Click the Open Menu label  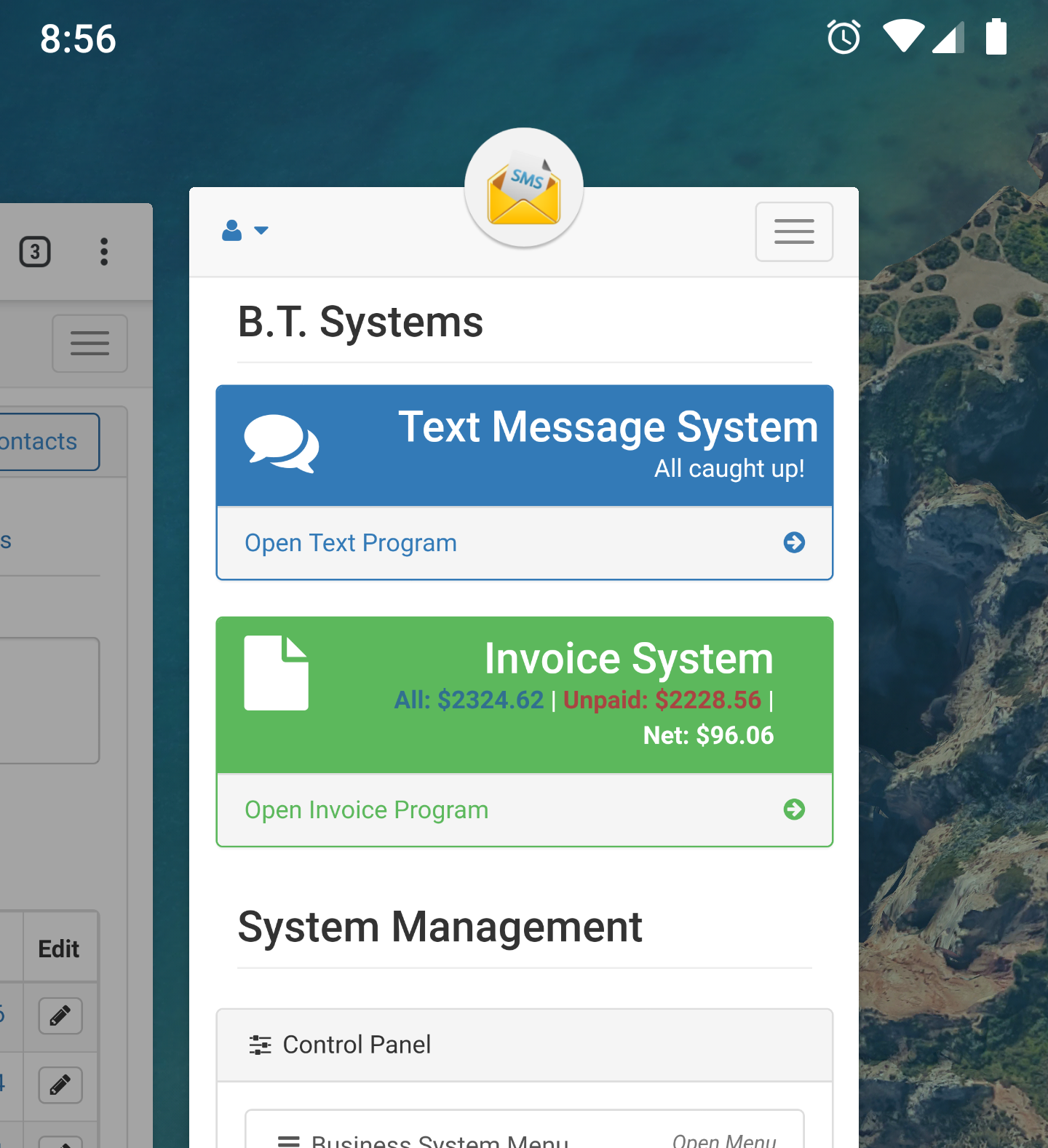[724, 1139]
